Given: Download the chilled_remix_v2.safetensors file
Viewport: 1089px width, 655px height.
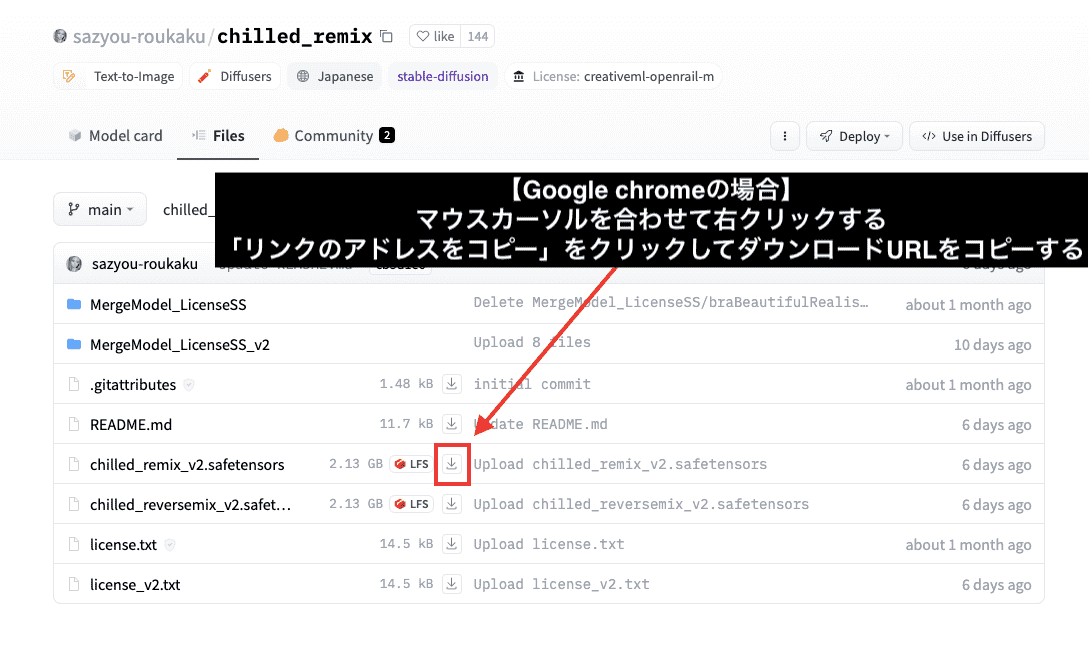Looking at the screenshot, I should [452, 464].
